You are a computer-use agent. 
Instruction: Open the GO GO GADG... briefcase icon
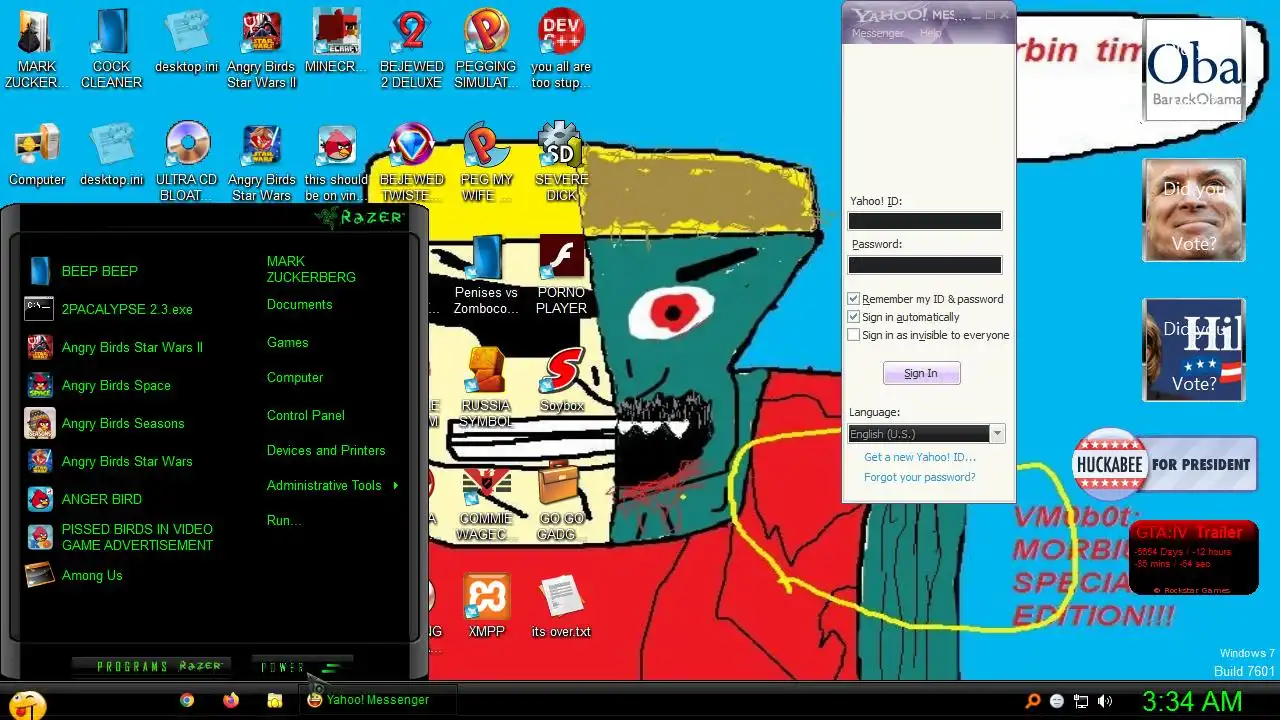tap(561, 500)
